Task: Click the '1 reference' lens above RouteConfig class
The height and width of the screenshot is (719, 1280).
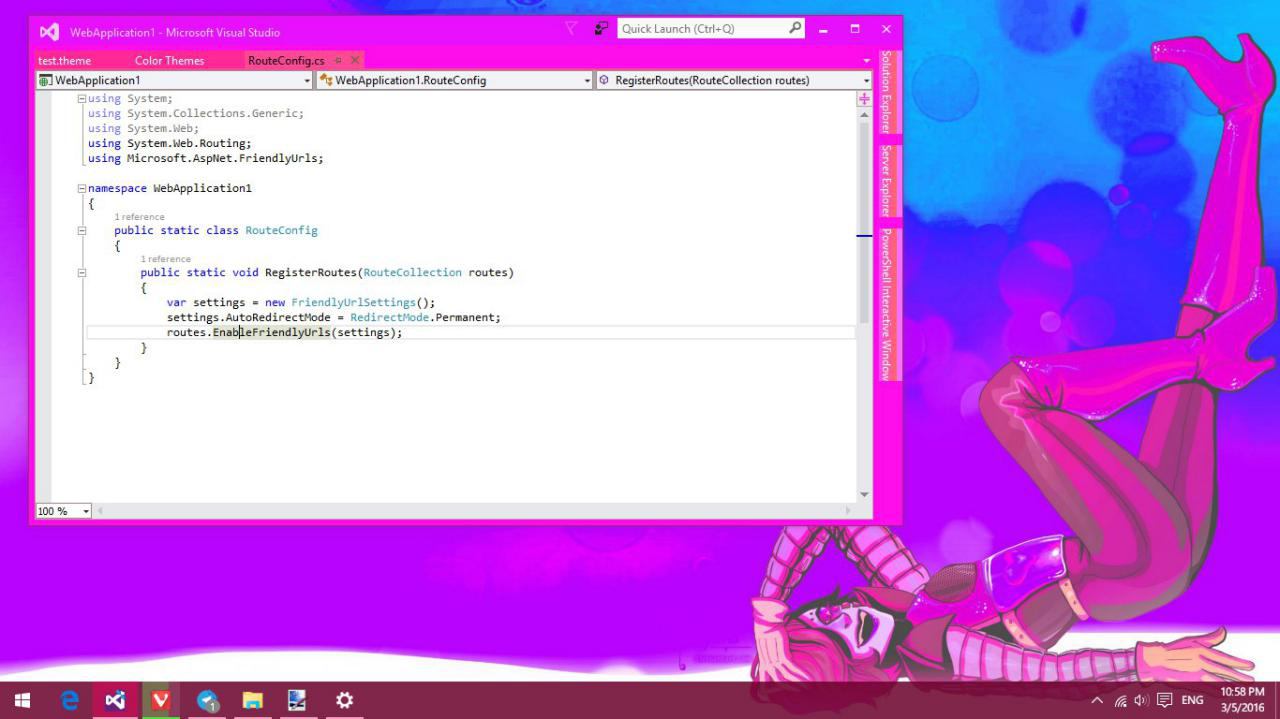Action: (x=139, y=217)
